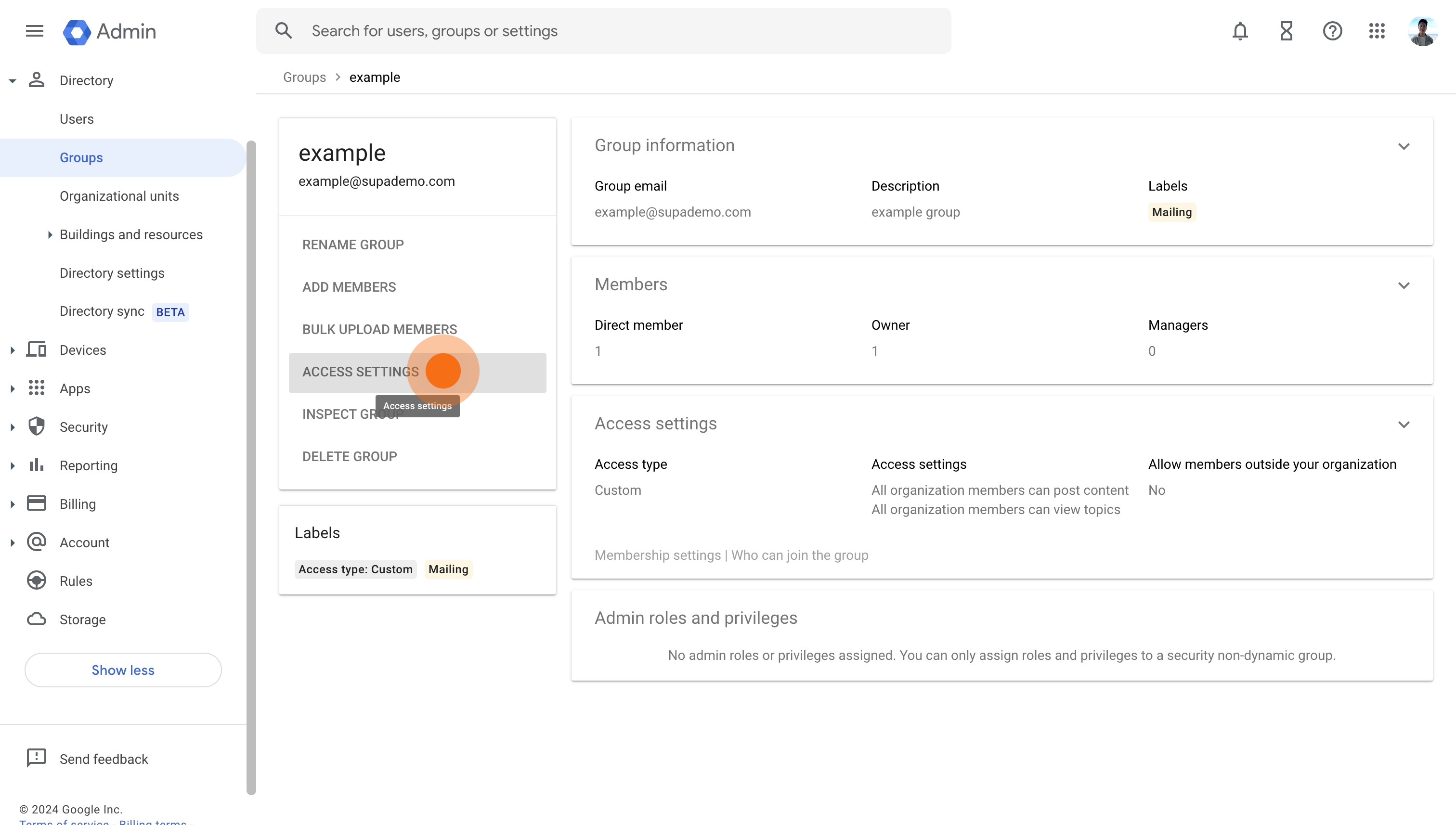The image size is (1456, 825).
Task: Click the Show less button
Action: point(123,670)
